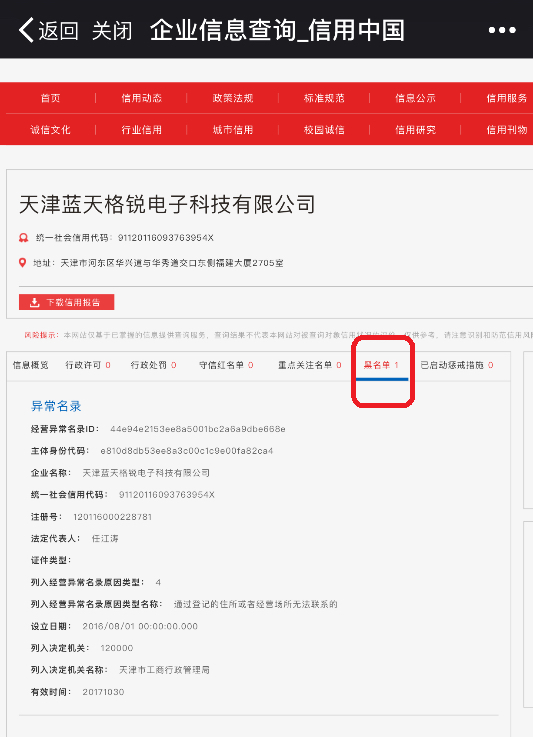The width and height of the screenshot is (533, 737).
Task: Switch to the 重点关注名单 tab
Action: (309, 365)
